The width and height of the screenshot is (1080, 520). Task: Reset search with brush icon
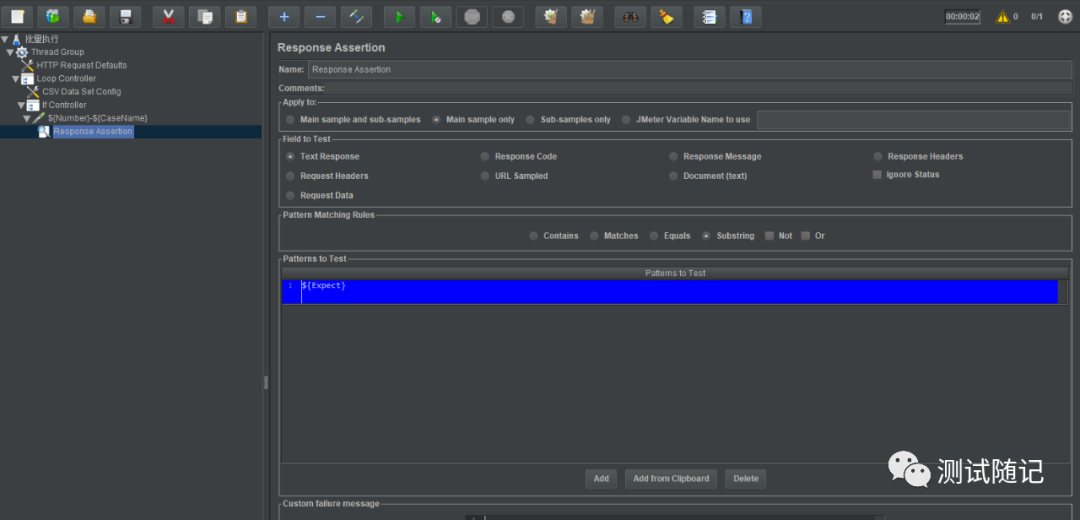(666, 17)
